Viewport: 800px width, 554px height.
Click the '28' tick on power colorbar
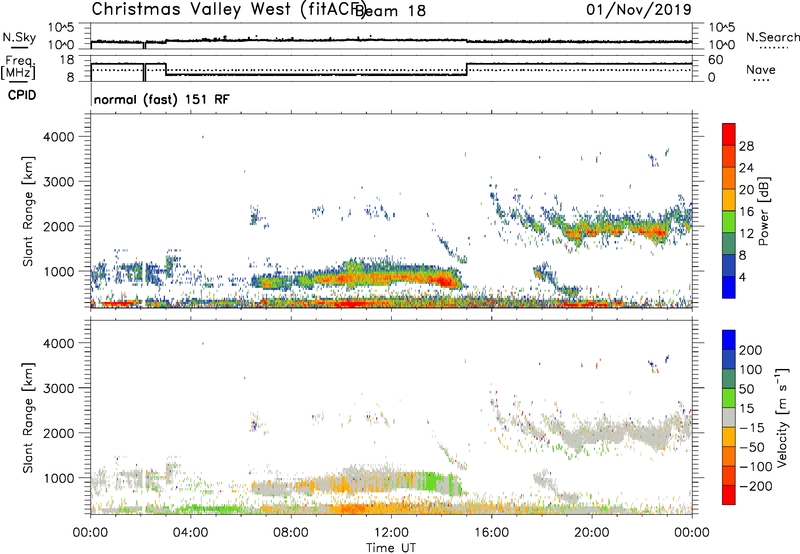(x=746, y=146)
